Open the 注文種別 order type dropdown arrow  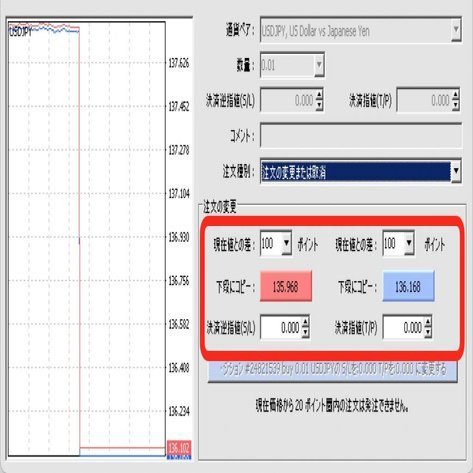[456, 171]
